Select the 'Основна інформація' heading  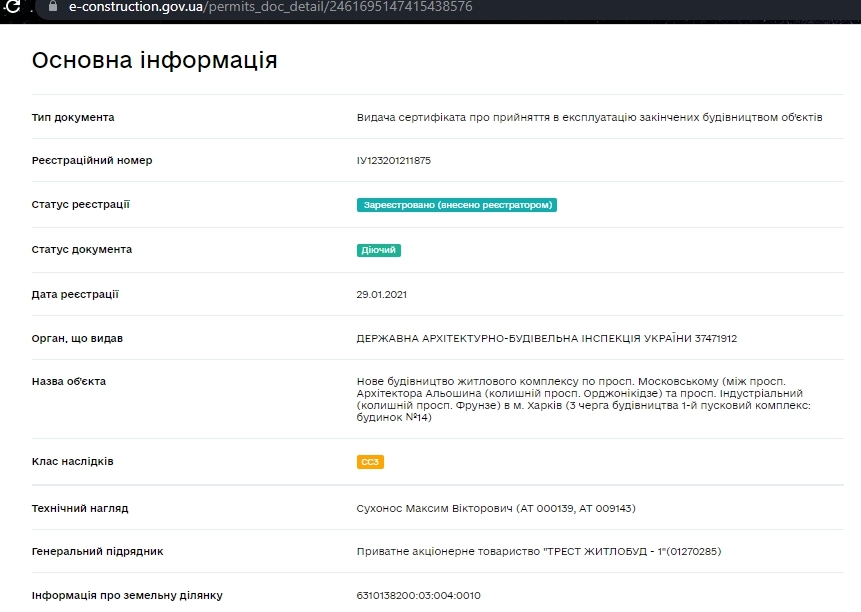coord(154,60)
